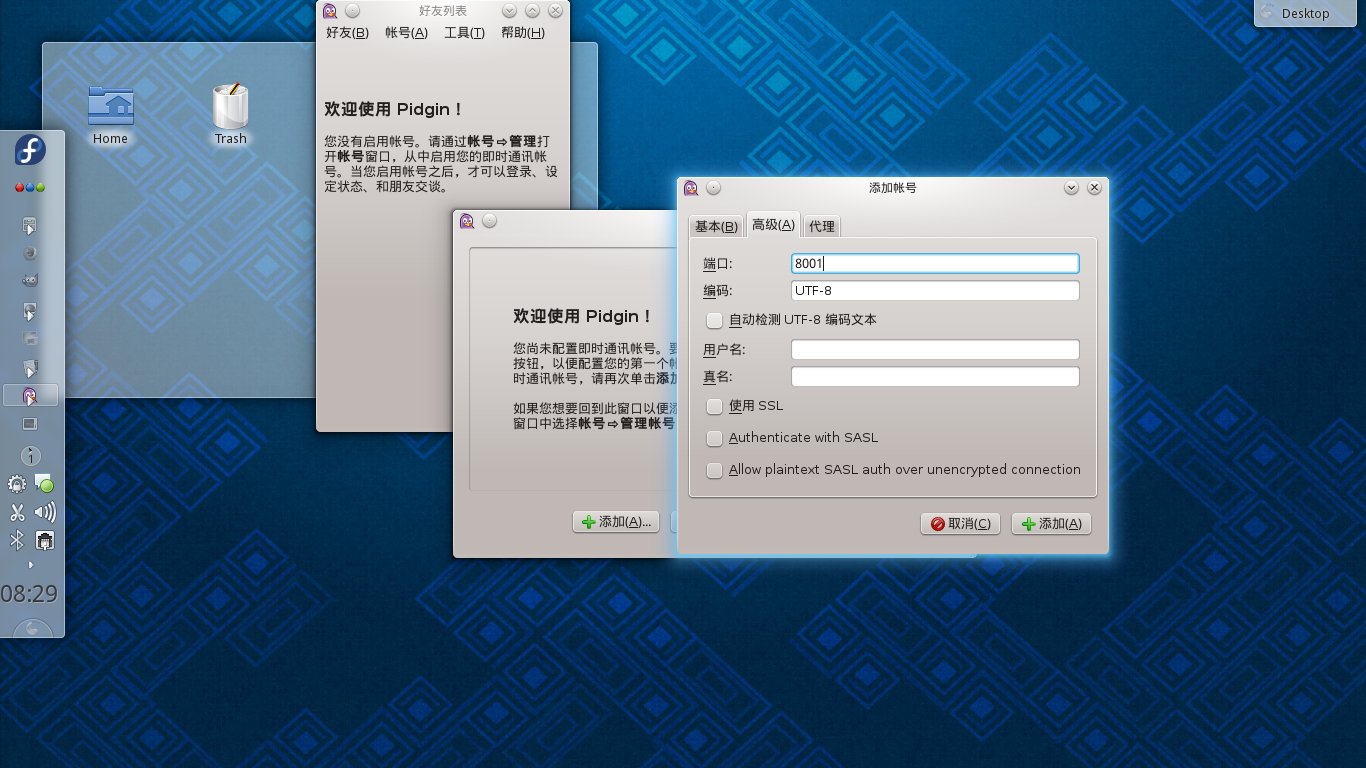The height and width of the screenshot is (768, 1366).
Task: Maximize the buddy list window
Action: 532,11
